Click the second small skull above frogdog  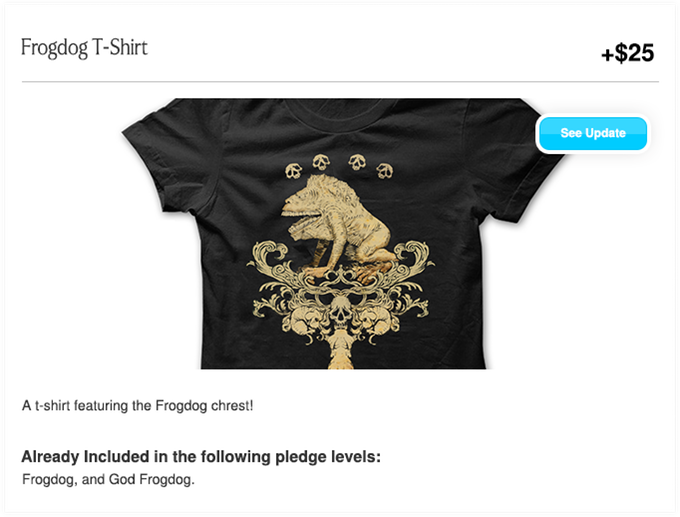321,162
